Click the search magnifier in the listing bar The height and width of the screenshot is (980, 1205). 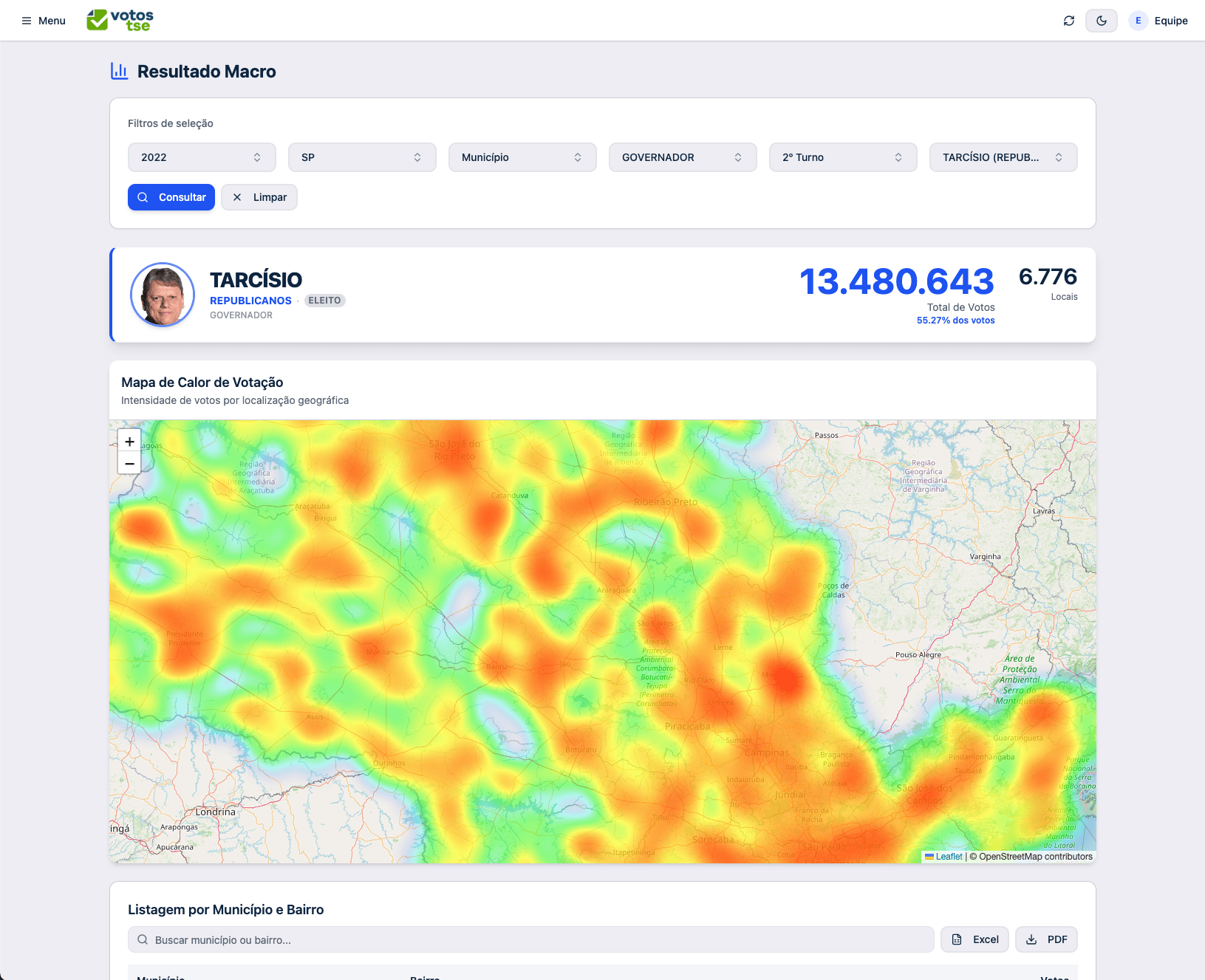142,939
